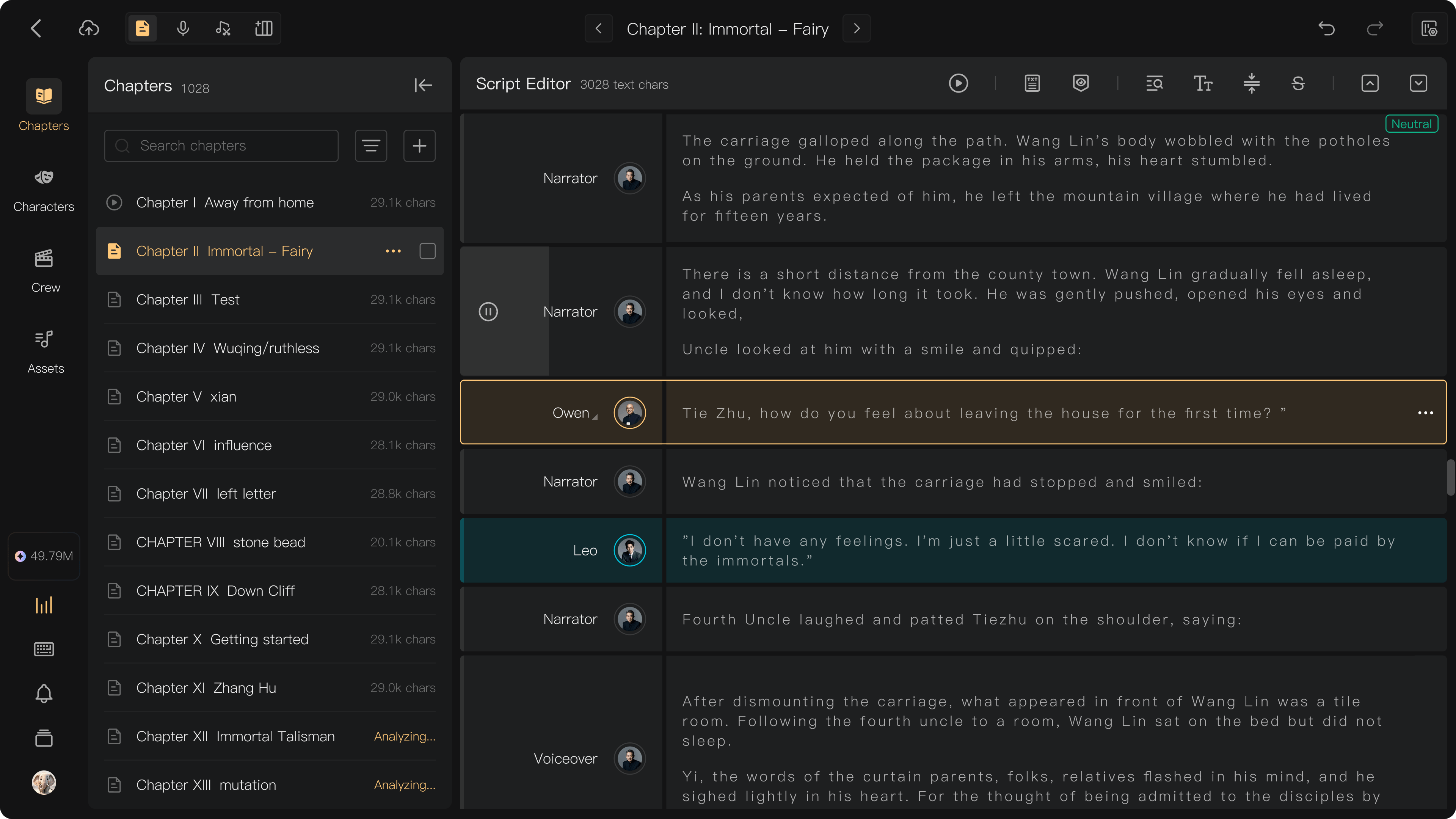
Task: Undo the last action
Action: click(1326, 28)
